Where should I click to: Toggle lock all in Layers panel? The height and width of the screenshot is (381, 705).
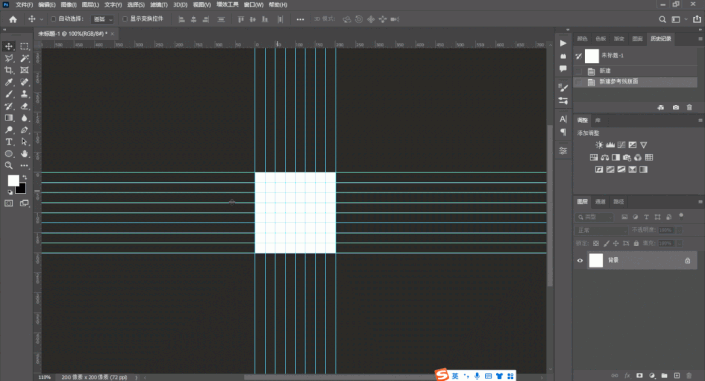pyautogui.click(x=636, y=243)
